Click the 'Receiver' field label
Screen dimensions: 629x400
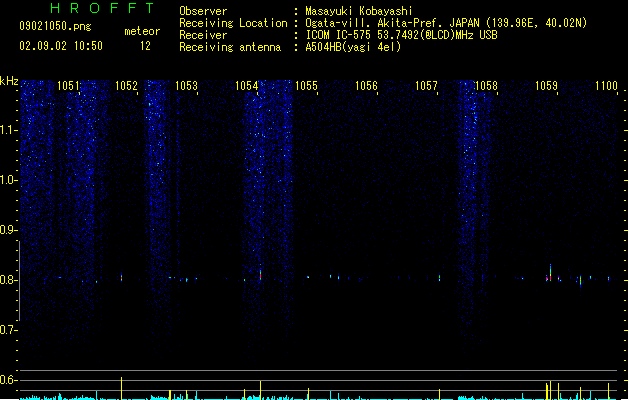point(203,35)
